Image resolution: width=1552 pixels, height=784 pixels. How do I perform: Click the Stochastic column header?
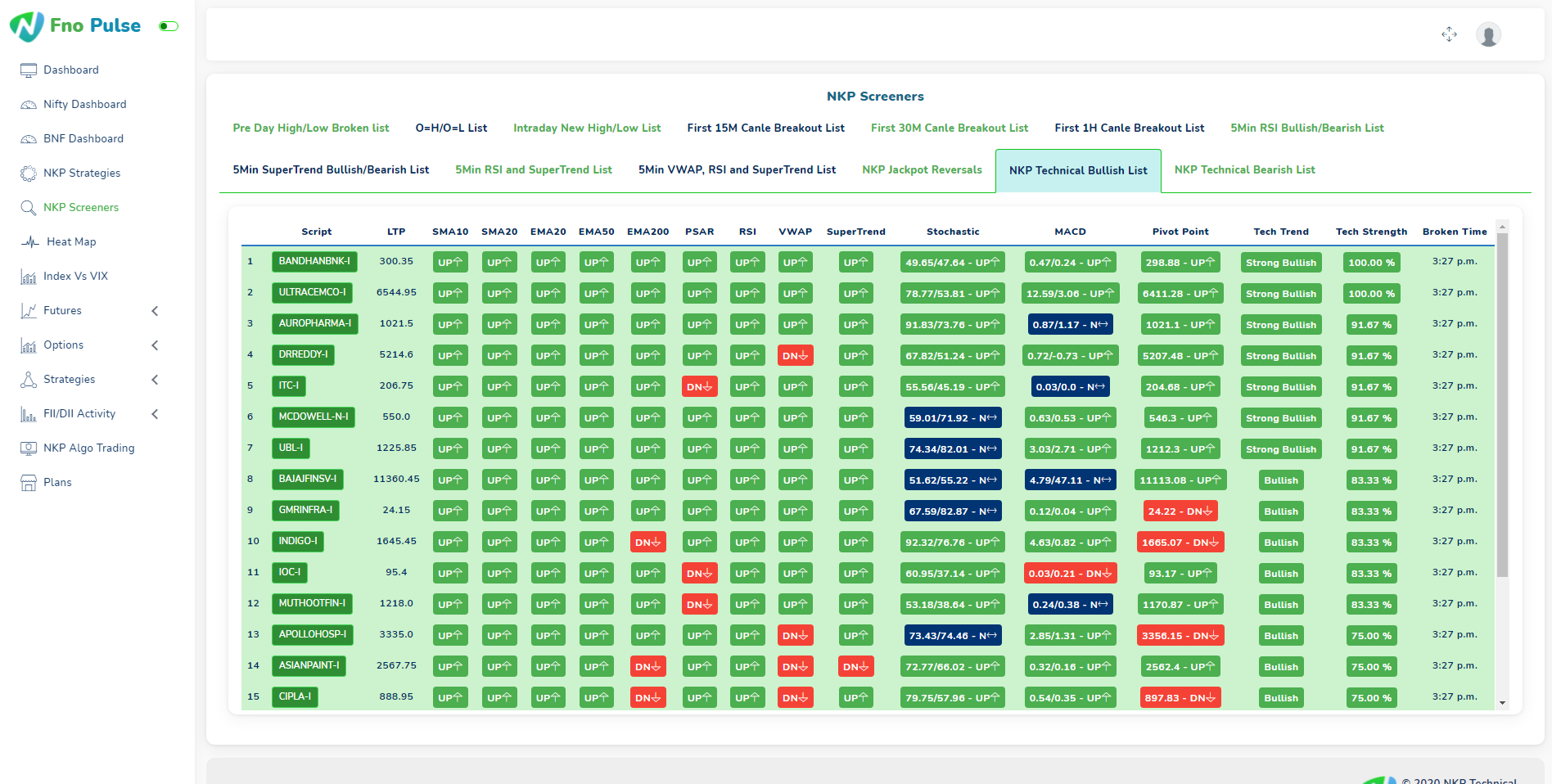pyautogui.click(x=953, y=232)
